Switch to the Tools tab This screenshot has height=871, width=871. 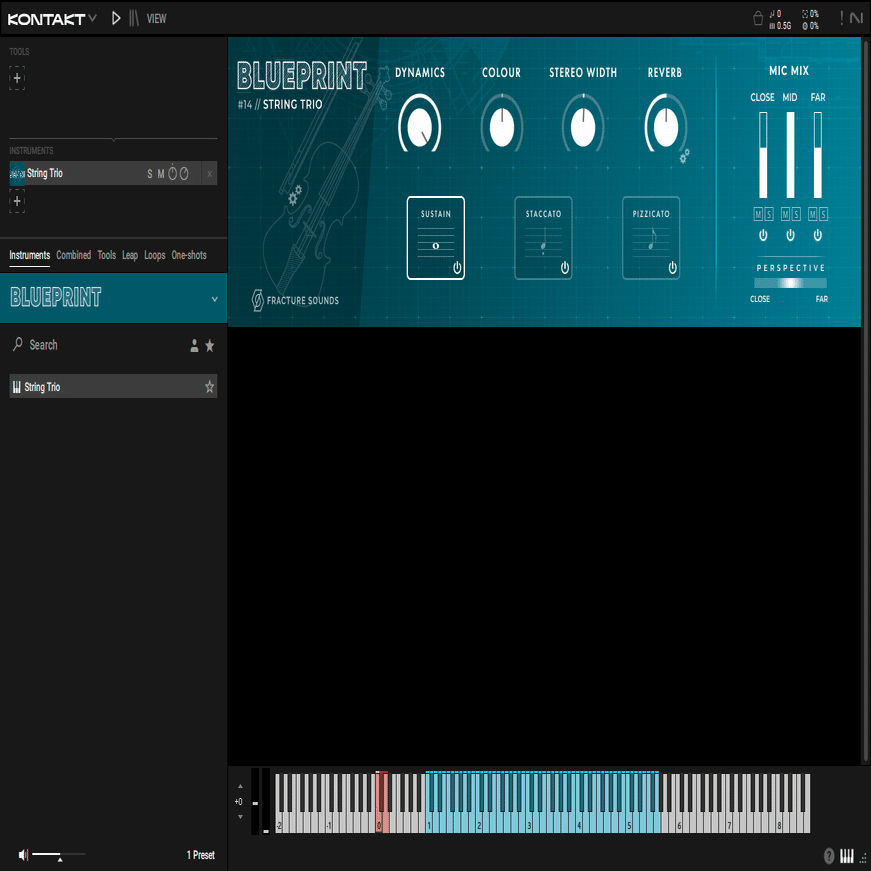click(x=107, y=255)
